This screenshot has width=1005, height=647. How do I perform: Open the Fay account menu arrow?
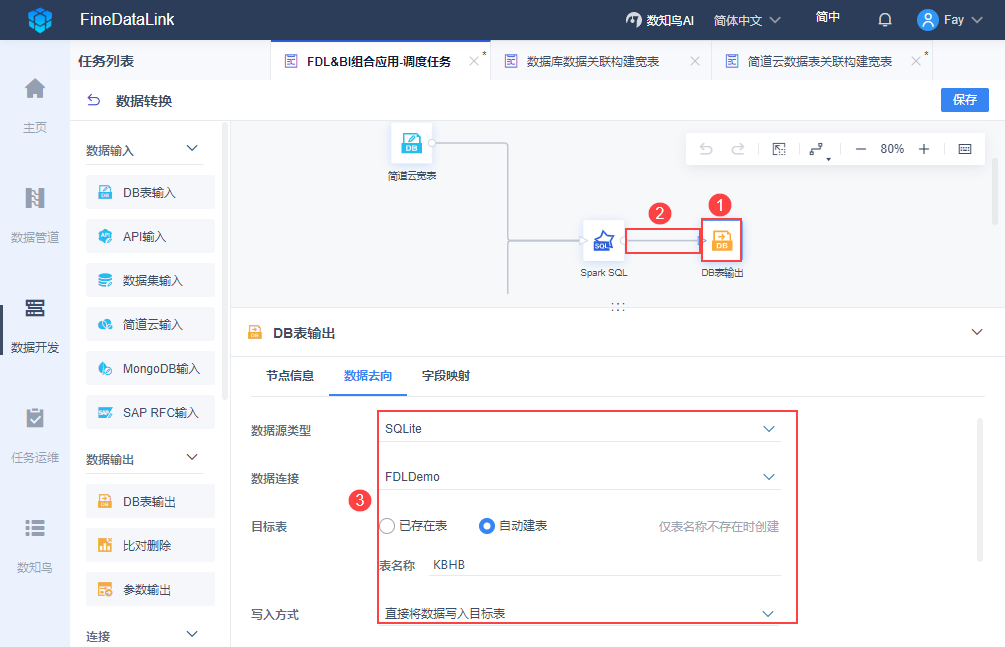click(x=977, y=20)
